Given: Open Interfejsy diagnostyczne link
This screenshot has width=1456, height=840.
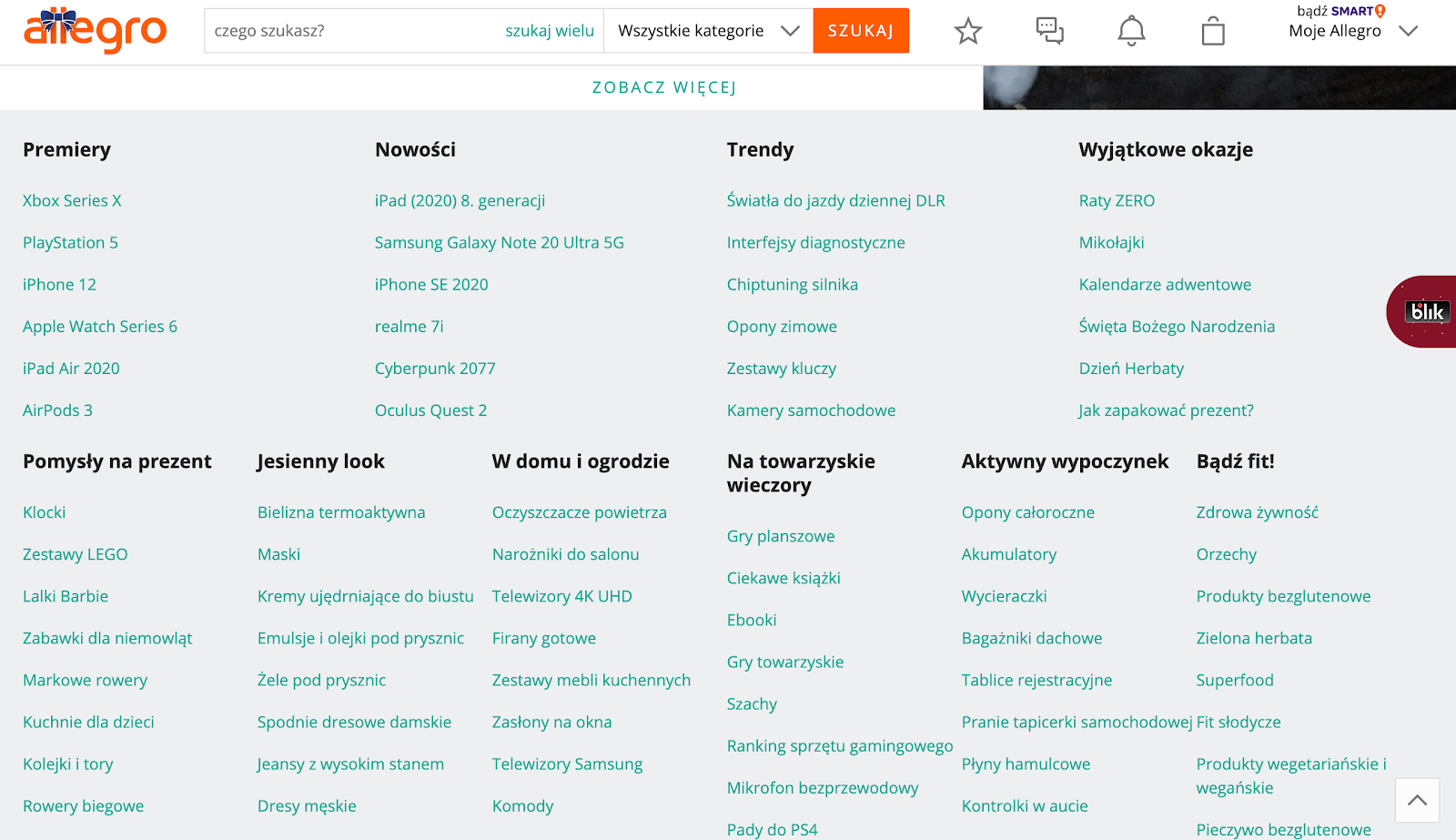Looking at the screenshot, I should click(815, 243).
